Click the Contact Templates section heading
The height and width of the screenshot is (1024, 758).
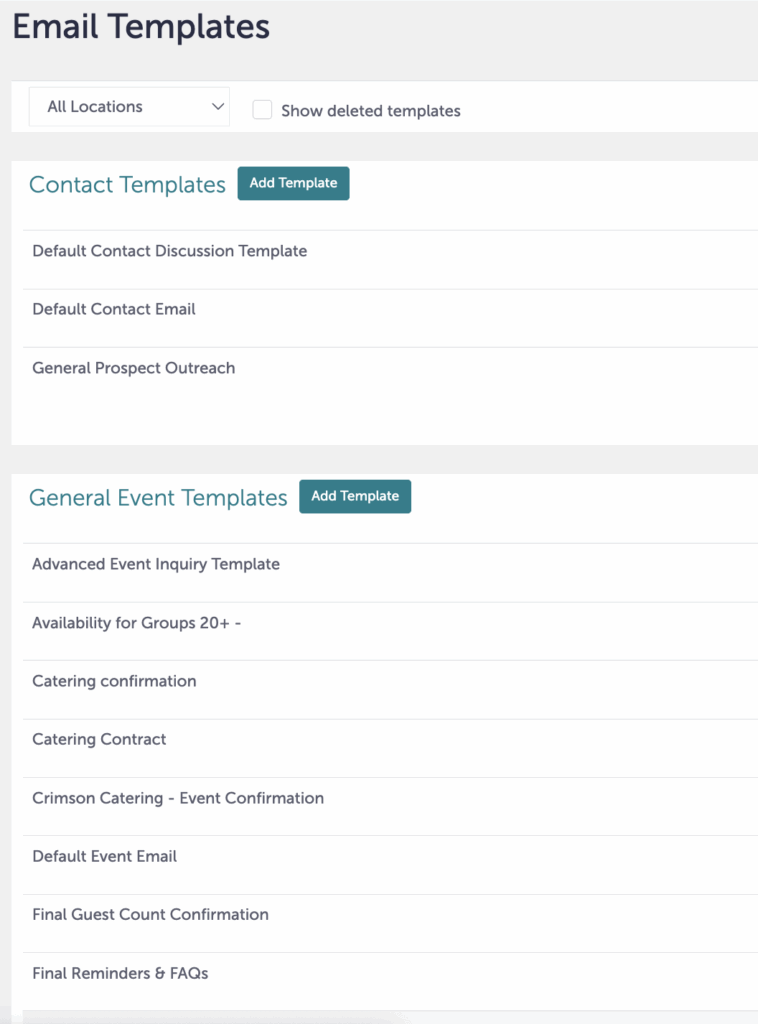127,185
